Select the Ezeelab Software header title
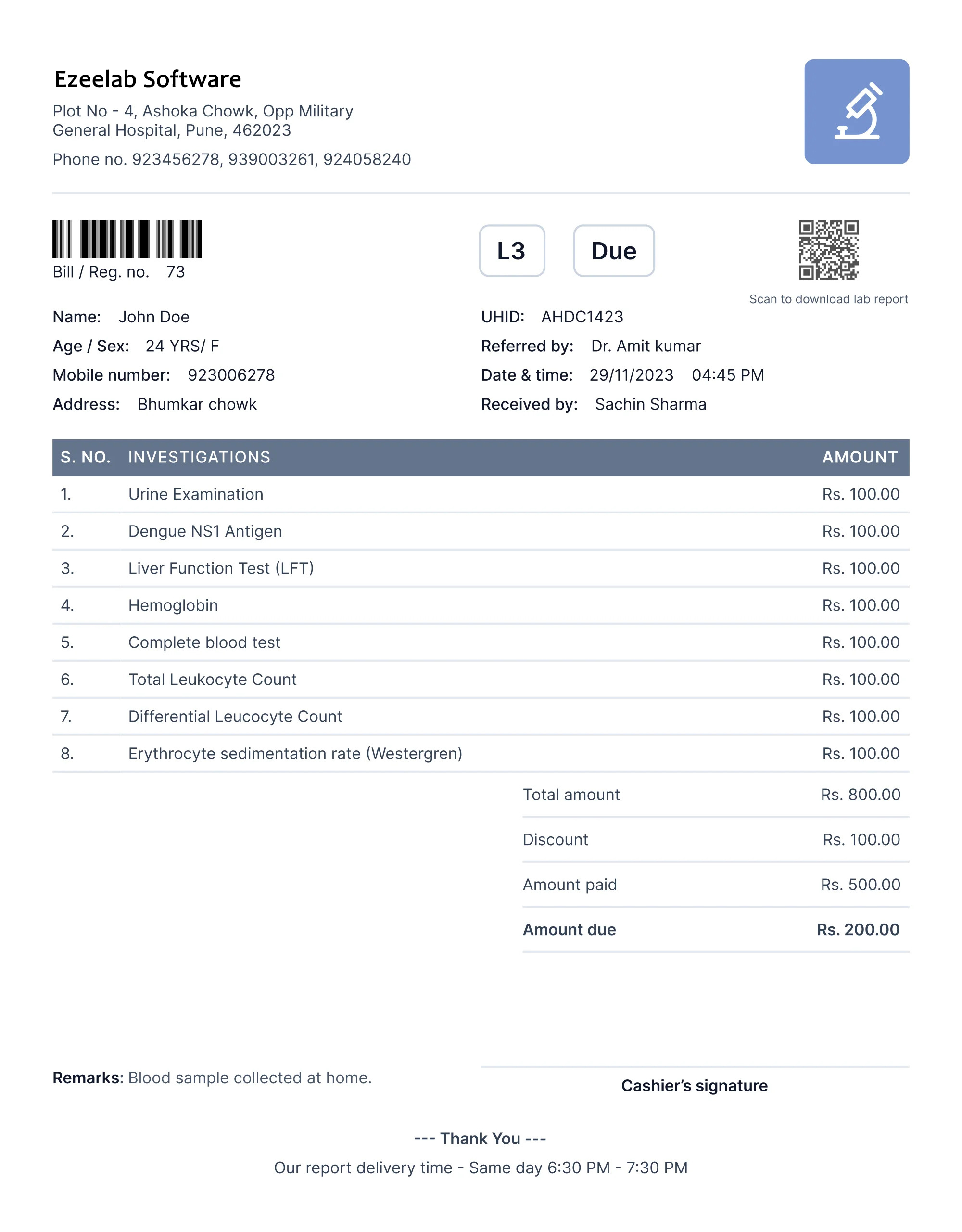The image size is (962, 1232). click(x=147, y=79)
